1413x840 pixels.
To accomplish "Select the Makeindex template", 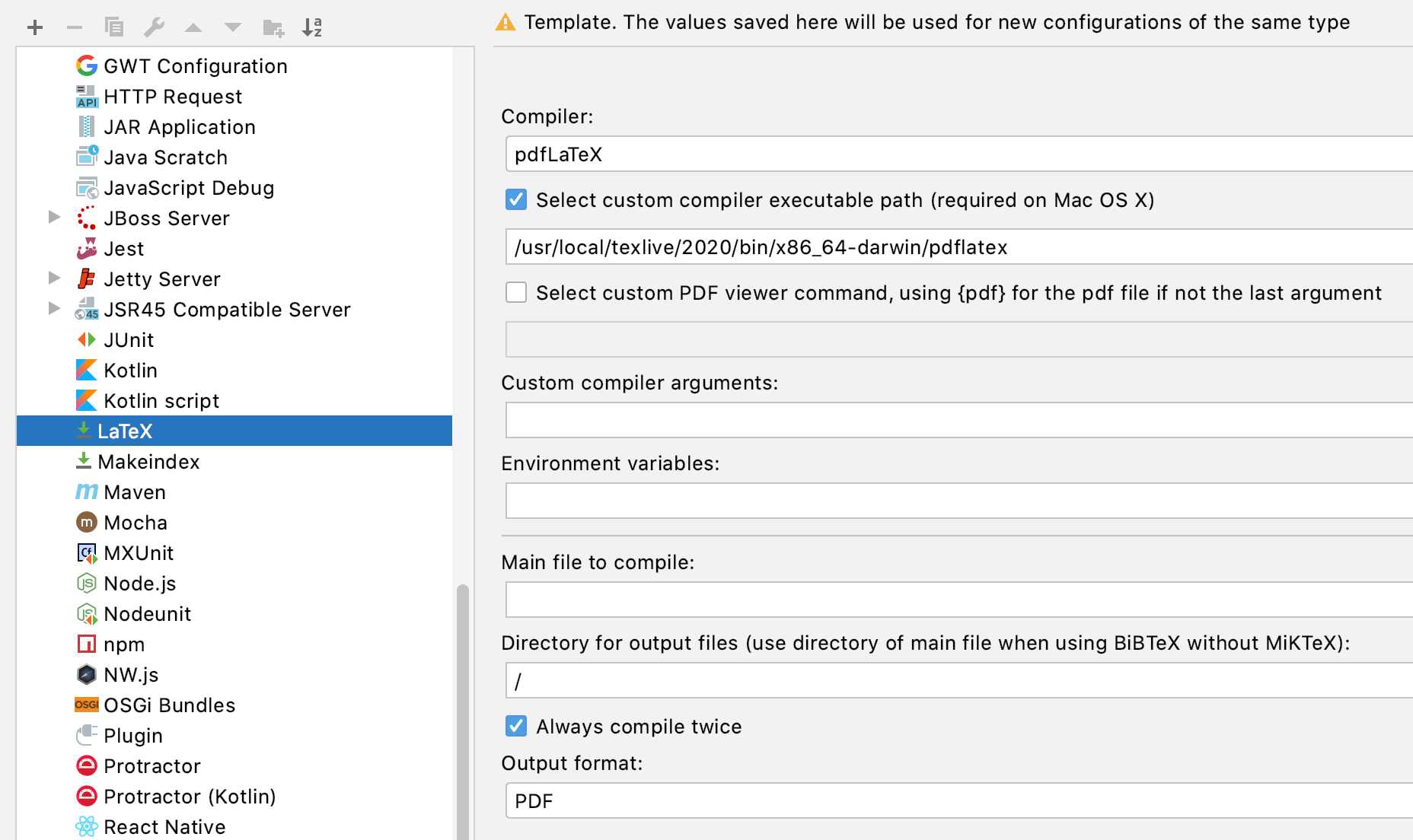I will click(148, 461).
